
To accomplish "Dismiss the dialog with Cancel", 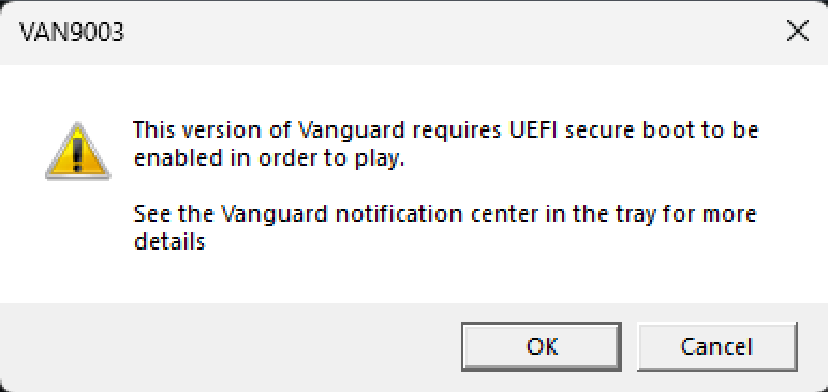I will [x=717, y=347].
